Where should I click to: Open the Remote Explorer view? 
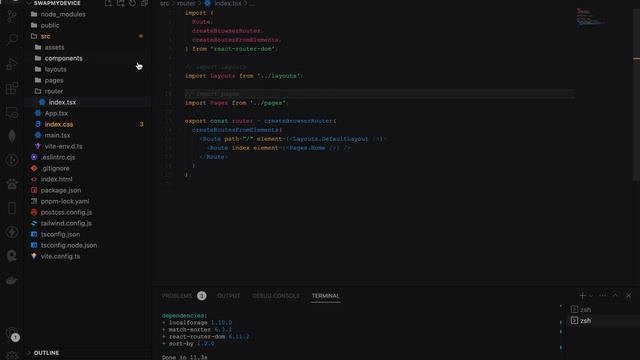click(x=12, y=112)
